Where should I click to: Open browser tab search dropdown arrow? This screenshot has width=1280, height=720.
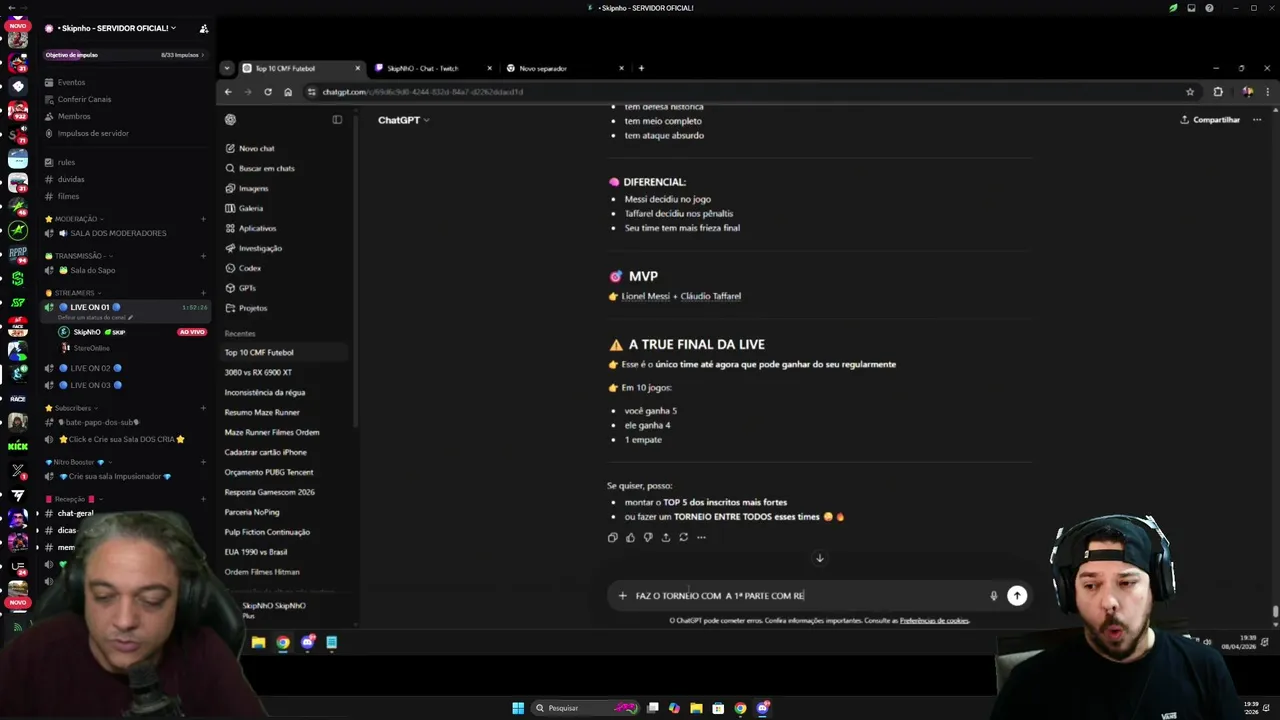pyautogui.click(x=227, y=69)
